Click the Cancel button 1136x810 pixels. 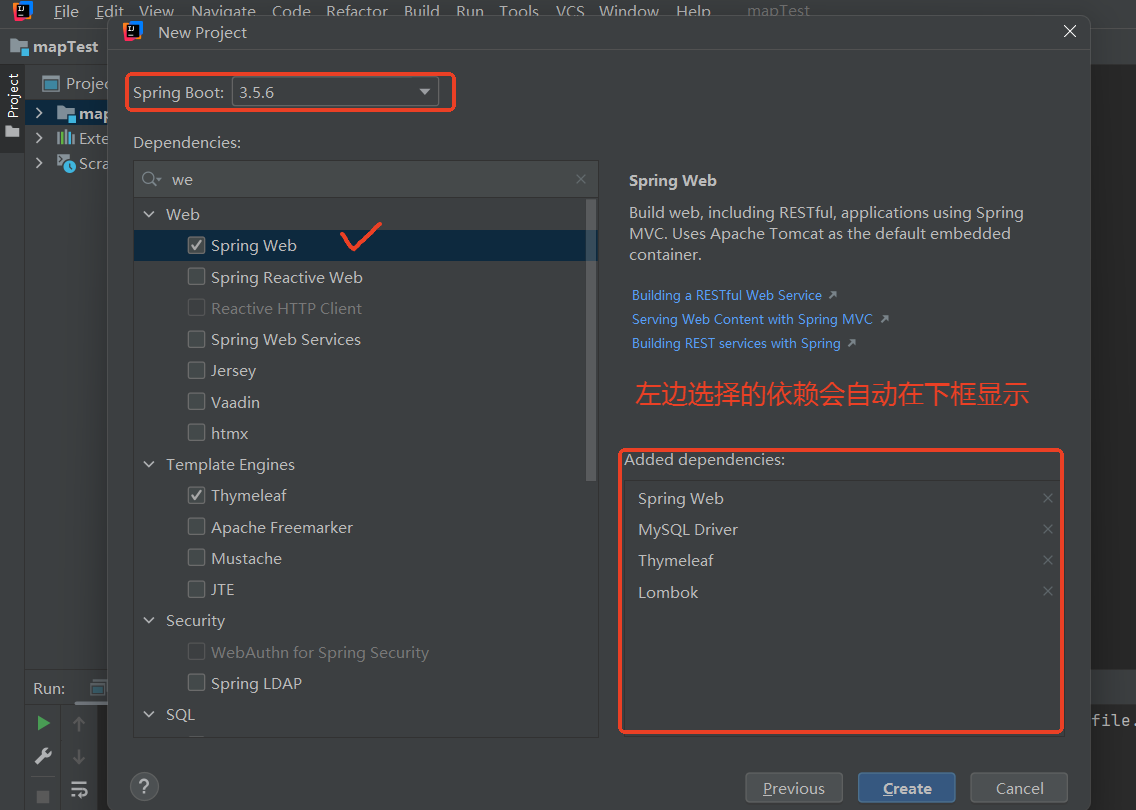coord(1019,788)
